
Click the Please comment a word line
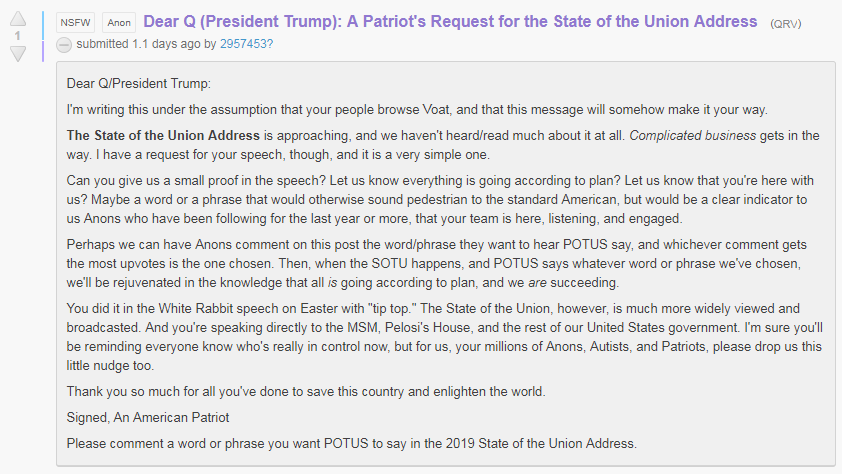pyautogui.click(x=352, y=443)
